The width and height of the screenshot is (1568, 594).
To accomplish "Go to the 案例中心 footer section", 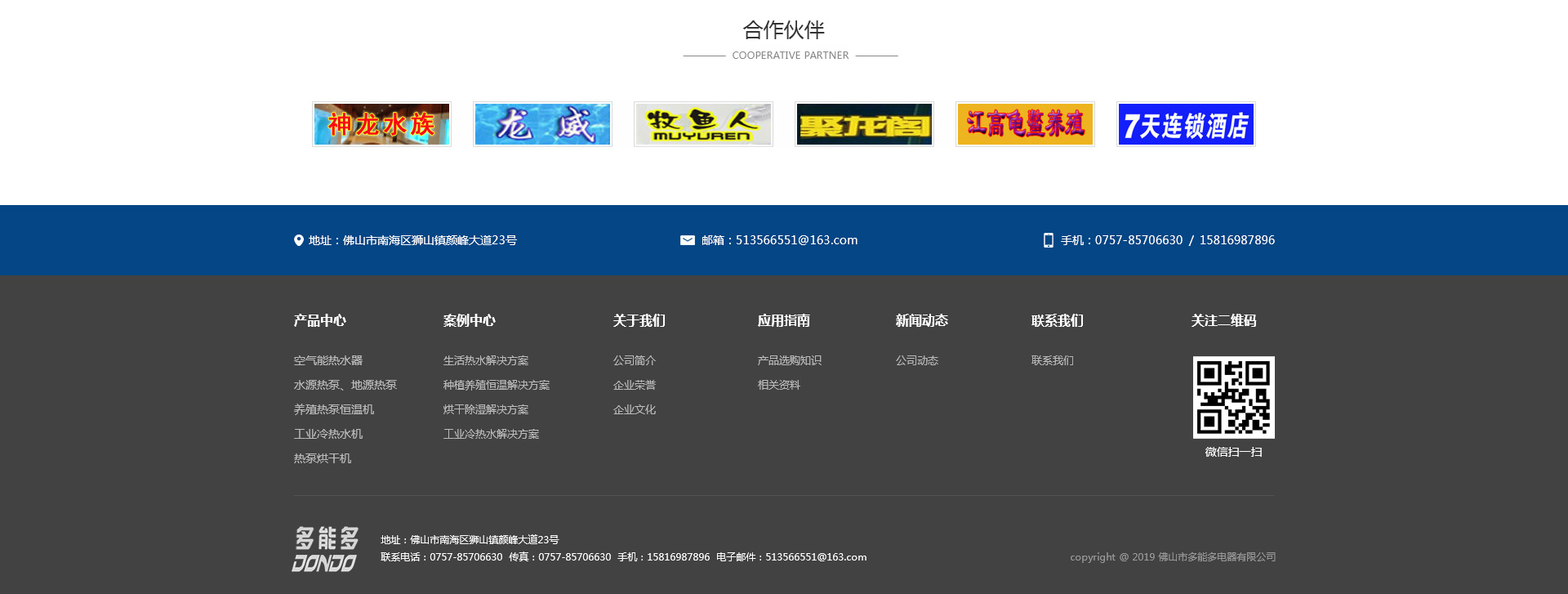I will pos(470,320).
